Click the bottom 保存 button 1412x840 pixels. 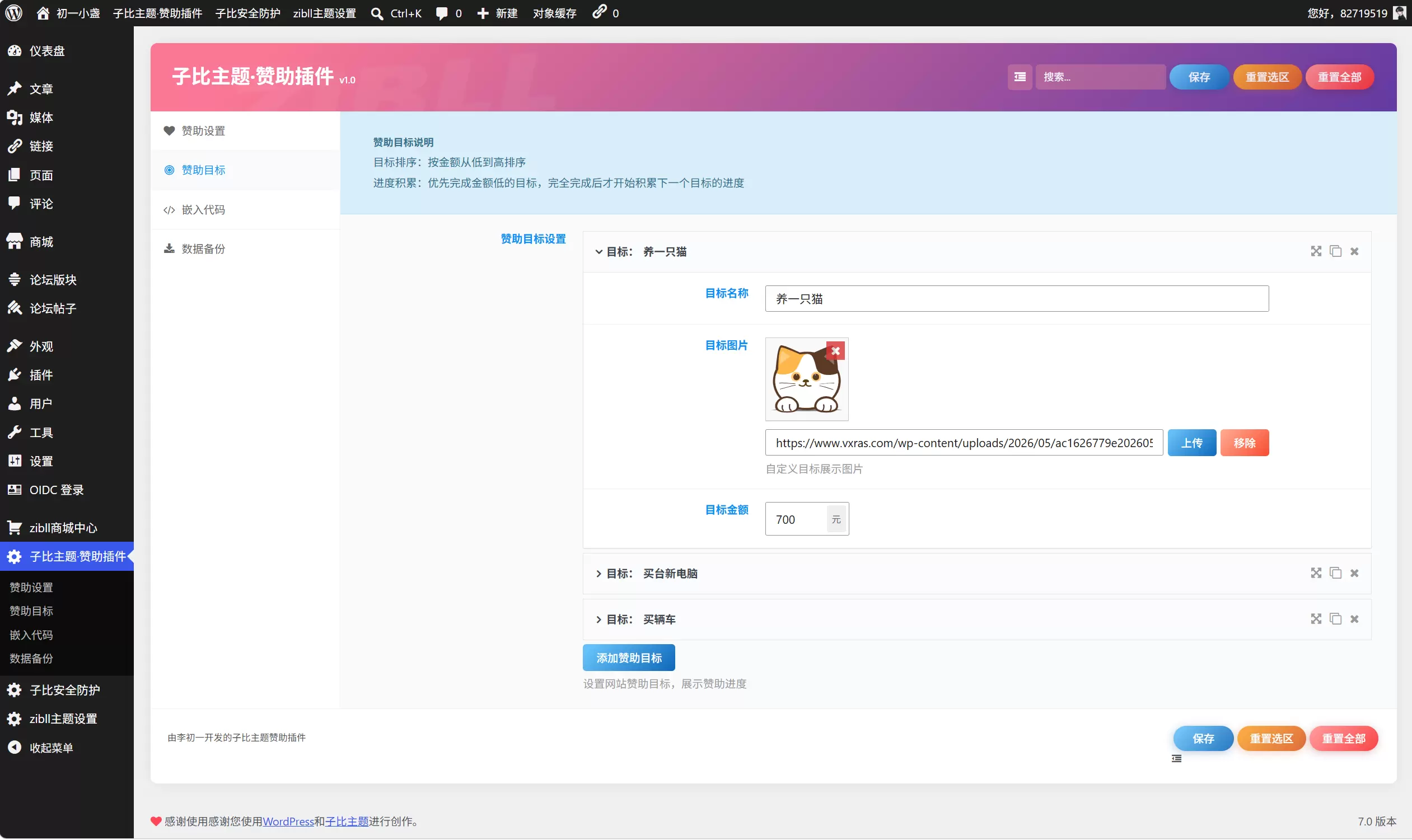point(1203,739)
